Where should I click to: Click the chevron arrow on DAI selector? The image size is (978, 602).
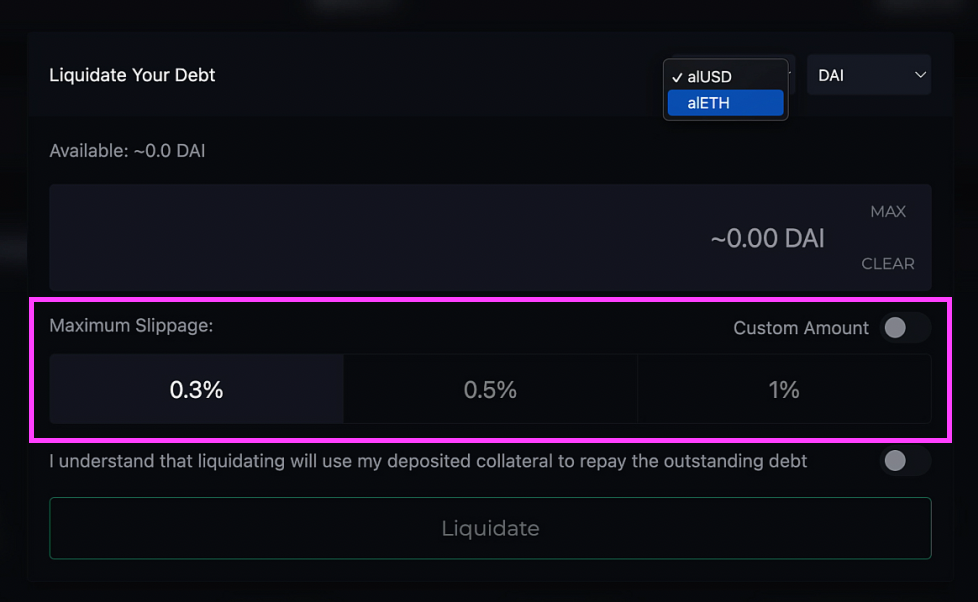click(x=920, y=75)
